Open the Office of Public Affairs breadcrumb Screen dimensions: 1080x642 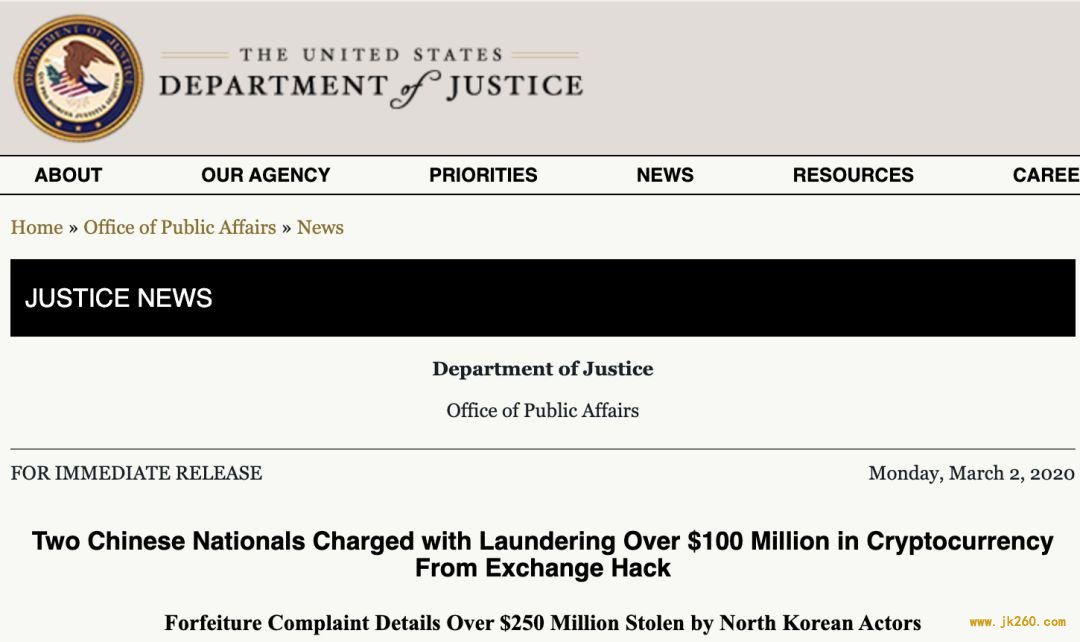(x=180, y=227)
